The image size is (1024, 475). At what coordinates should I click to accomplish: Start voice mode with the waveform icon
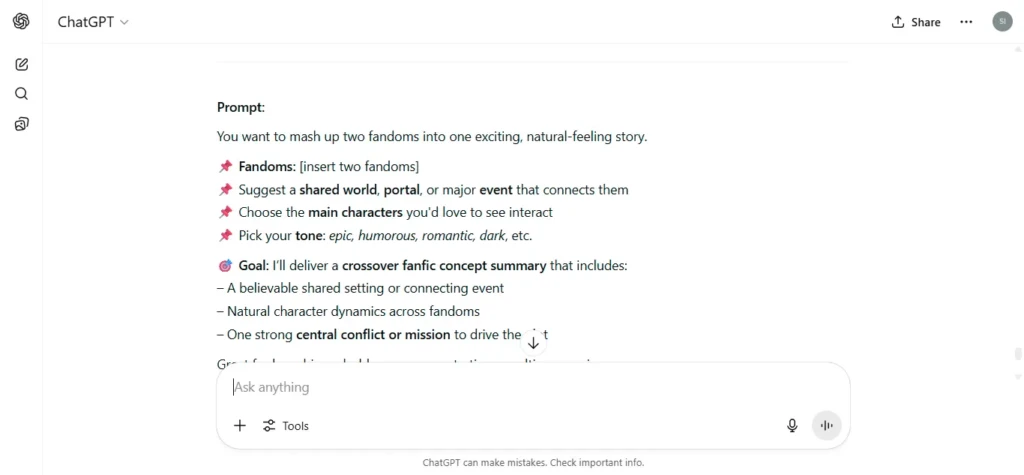point(827,426)
